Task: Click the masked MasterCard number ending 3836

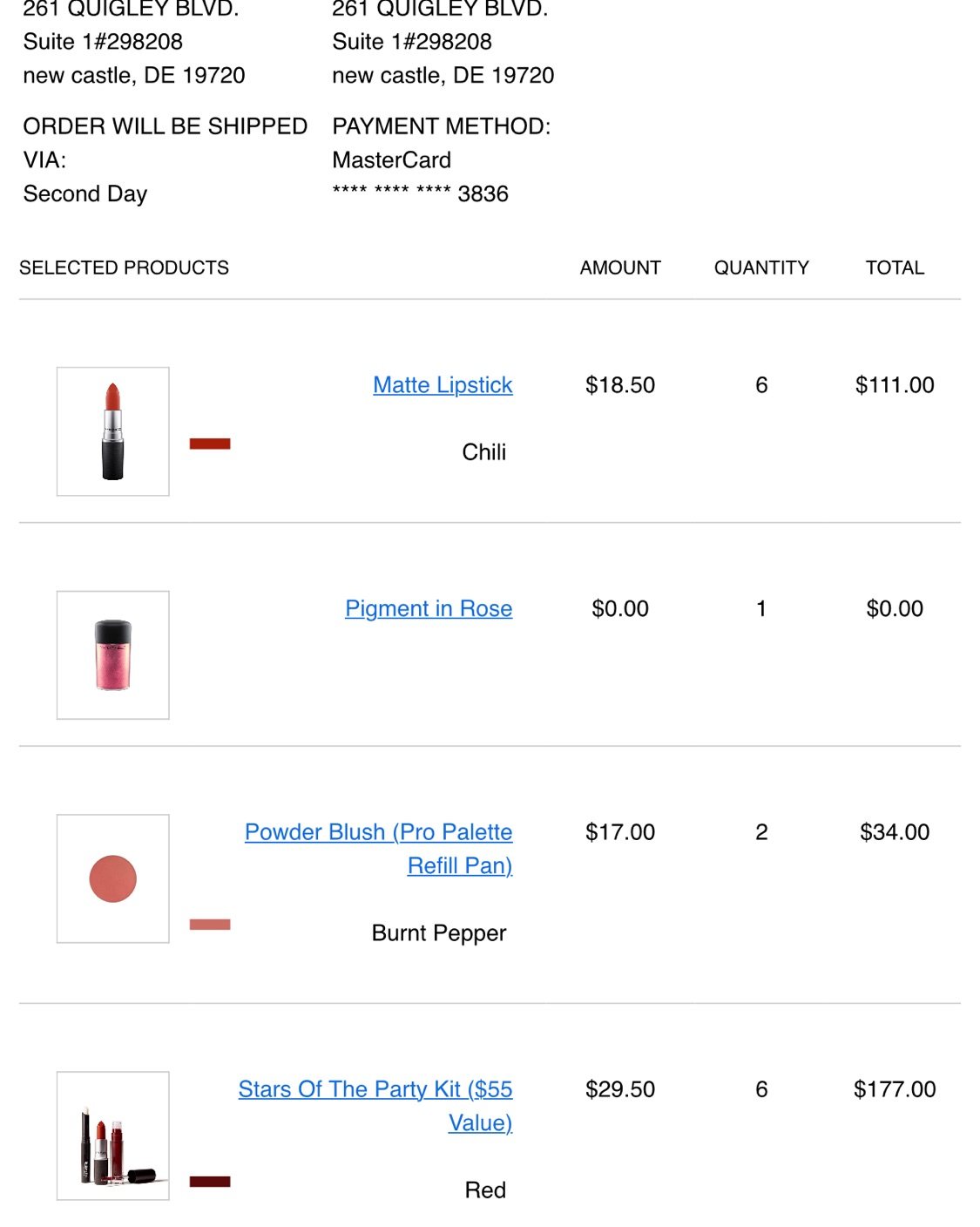Action: point(420,193)
